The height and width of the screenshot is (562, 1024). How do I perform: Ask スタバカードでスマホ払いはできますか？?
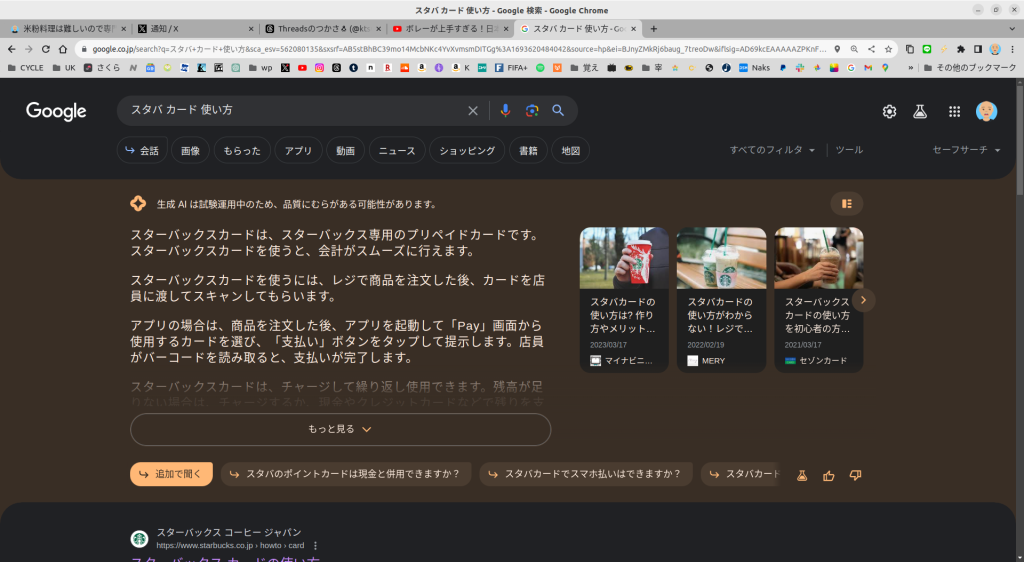(x=586, y=474)
